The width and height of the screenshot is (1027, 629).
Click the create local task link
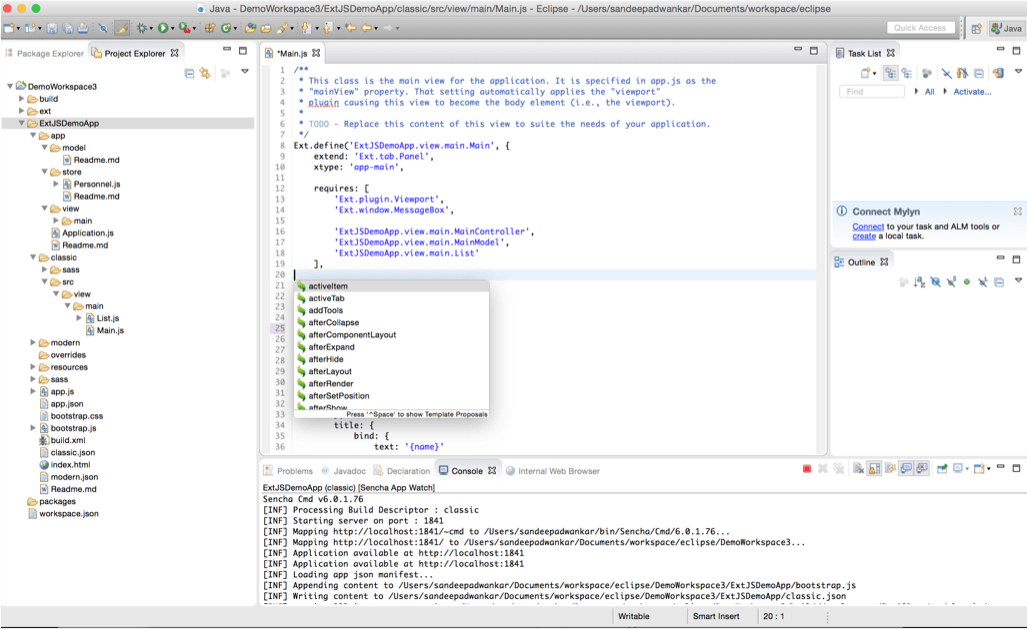(x=864, y=236)
